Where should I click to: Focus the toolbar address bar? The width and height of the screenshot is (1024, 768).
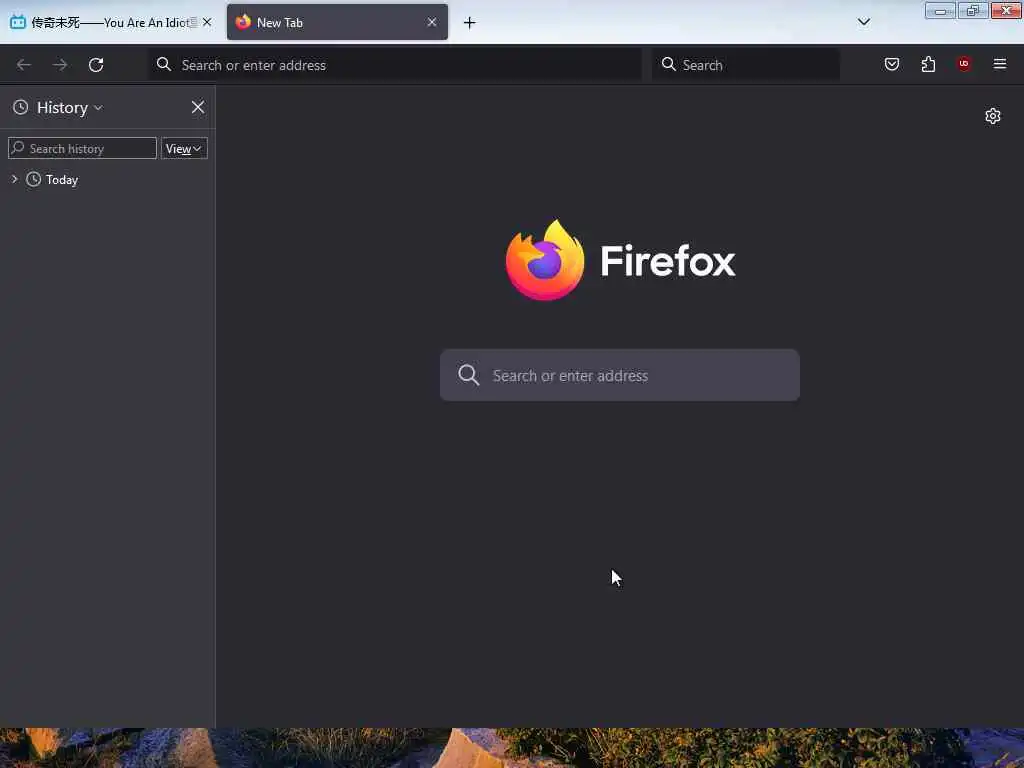point(395,65)
